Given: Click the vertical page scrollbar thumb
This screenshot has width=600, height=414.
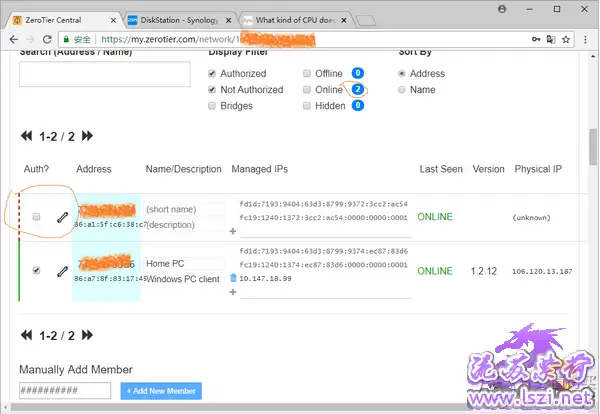Looking at the screenshot, I should pos(593,147).
